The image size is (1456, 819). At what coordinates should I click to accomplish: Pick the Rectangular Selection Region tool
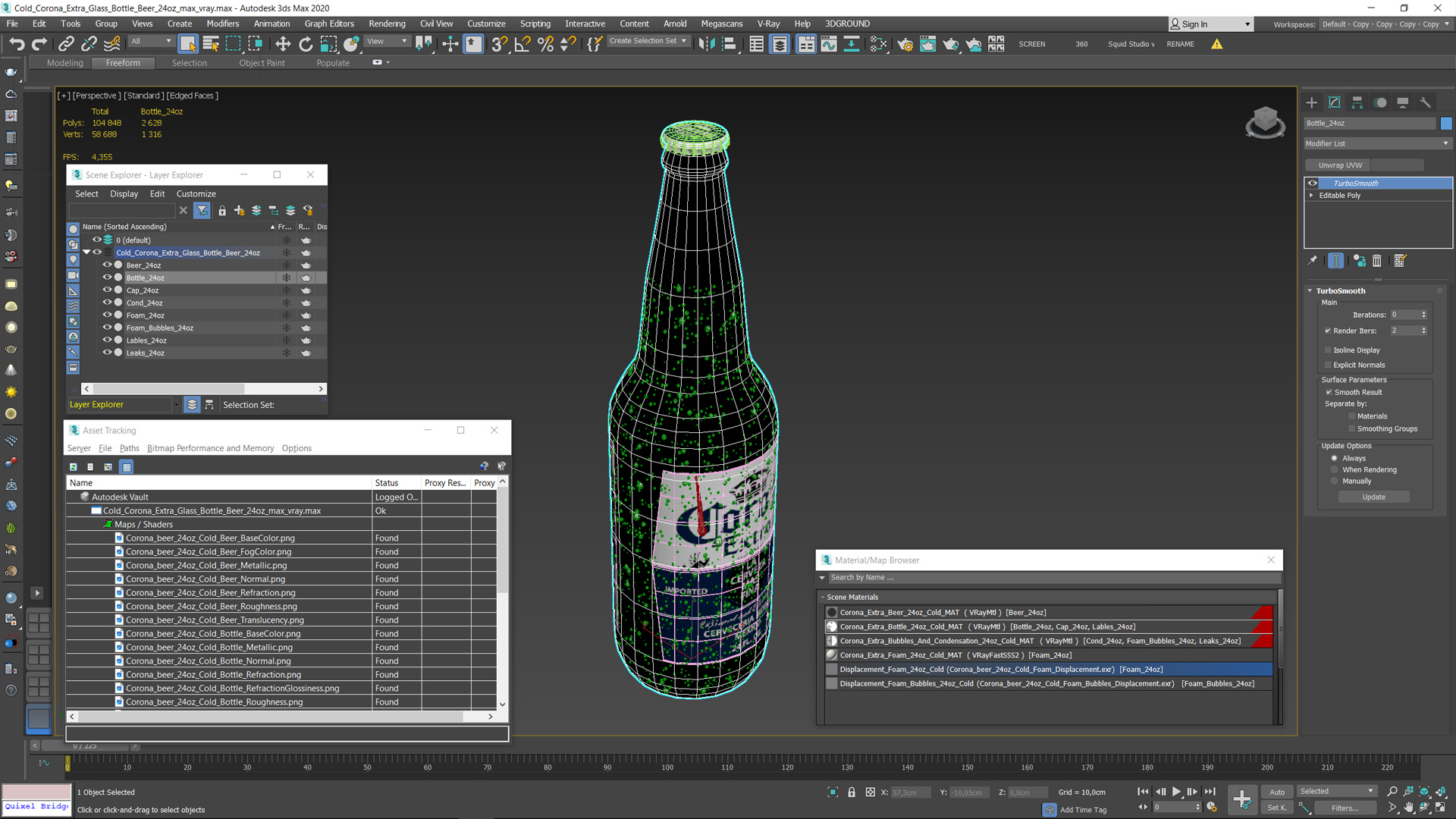[x=234, y=44]
